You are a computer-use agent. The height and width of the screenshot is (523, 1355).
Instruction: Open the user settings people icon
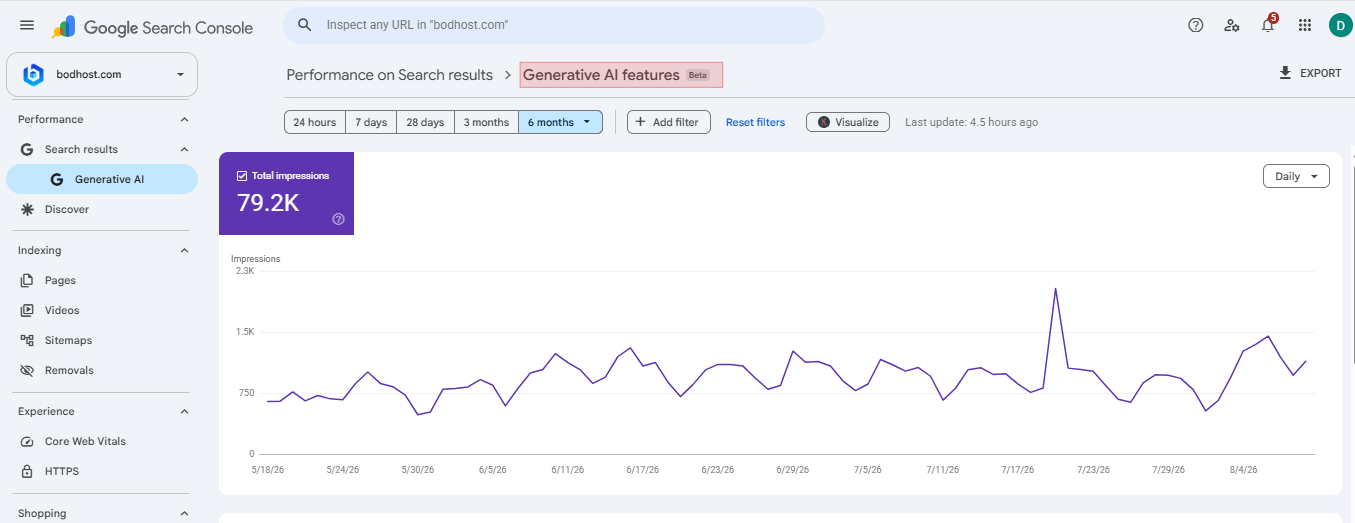[1232, 25]
